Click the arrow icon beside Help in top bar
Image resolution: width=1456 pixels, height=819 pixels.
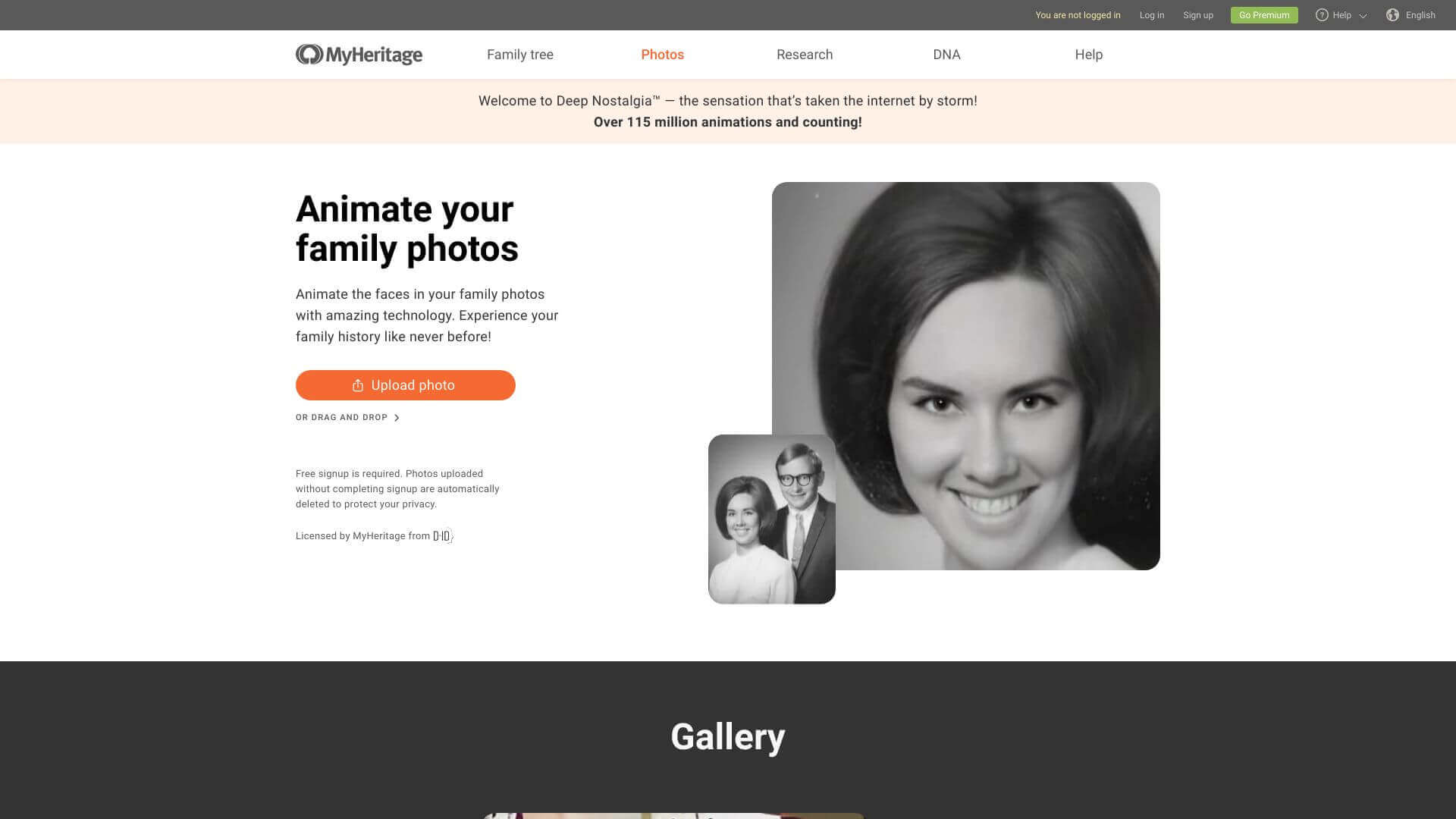1362,15
